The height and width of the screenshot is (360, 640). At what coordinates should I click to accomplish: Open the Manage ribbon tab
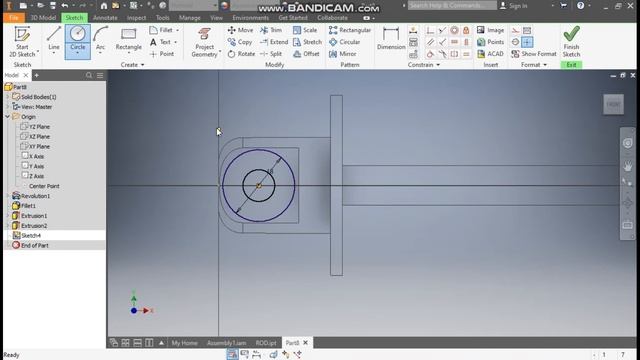tap(190, 18)
